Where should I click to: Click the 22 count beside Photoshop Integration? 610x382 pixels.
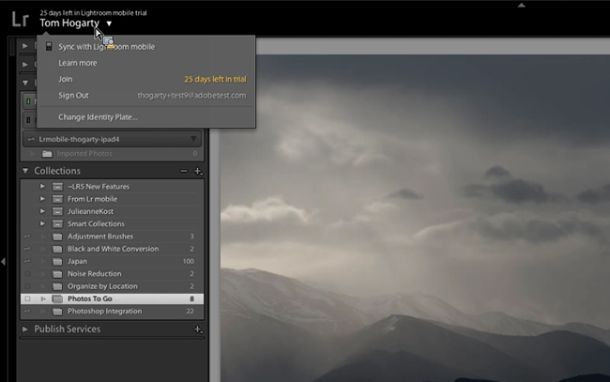click(x=190, y=311)
